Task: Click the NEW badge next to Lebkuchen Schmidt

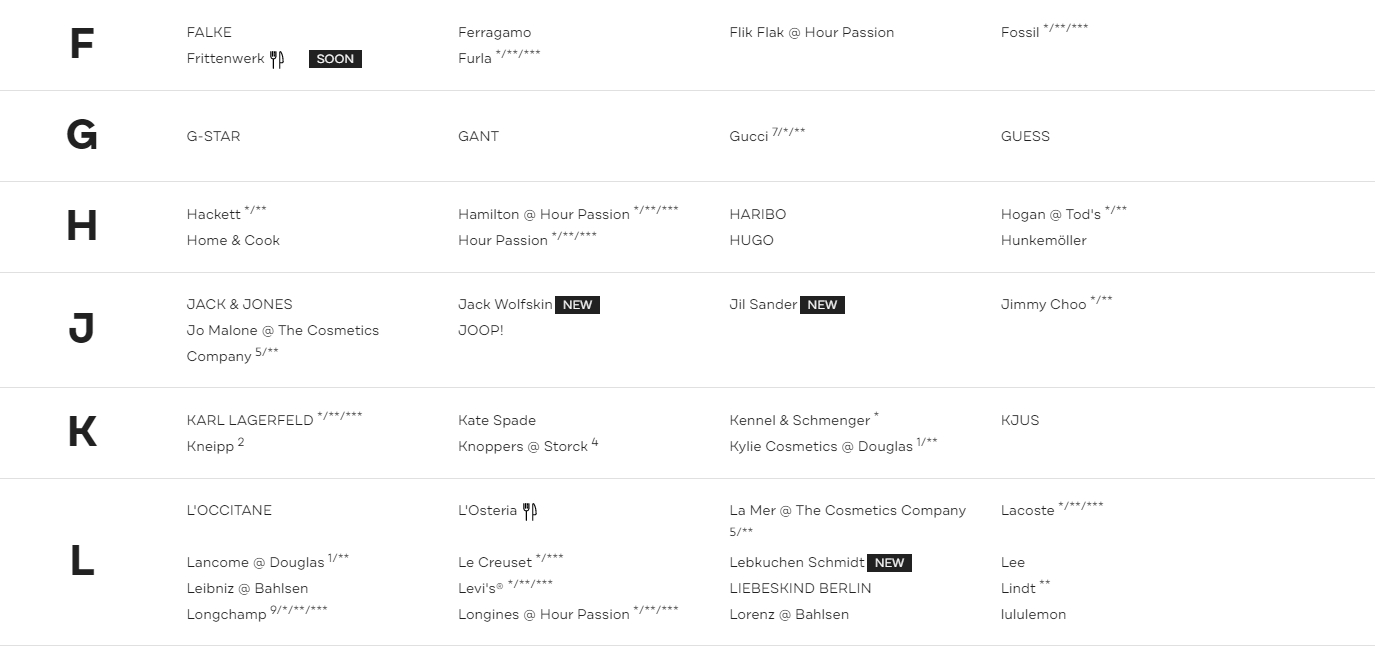Action: tap(889, 563)
